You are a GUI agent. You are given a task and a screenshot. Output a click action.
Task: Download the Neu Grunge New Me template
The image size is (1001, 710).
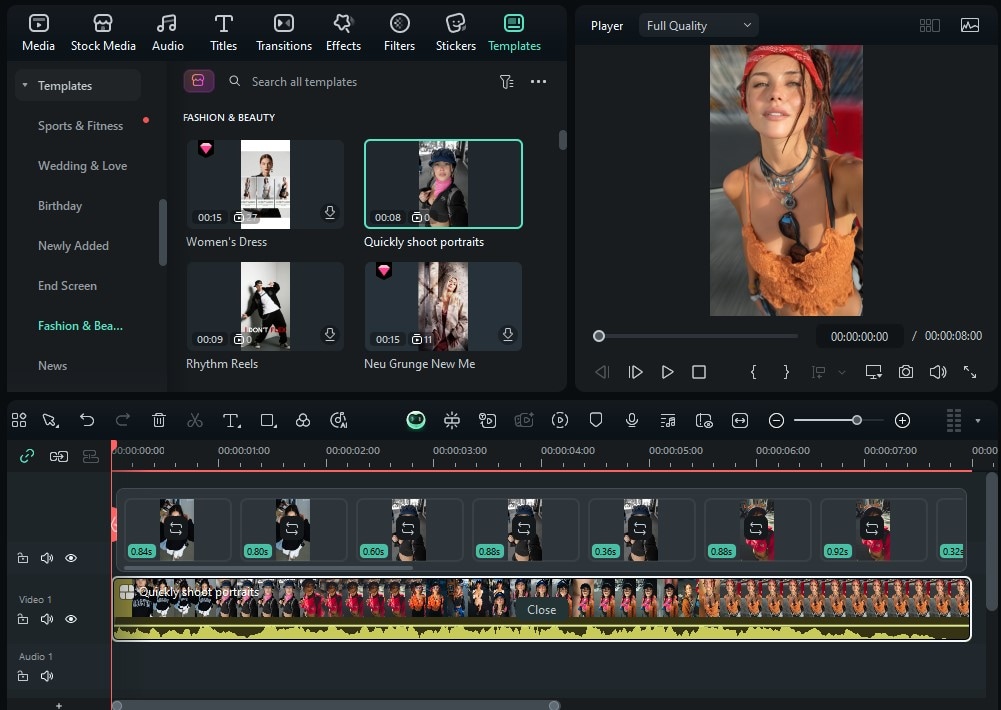[x=508, y=334]
